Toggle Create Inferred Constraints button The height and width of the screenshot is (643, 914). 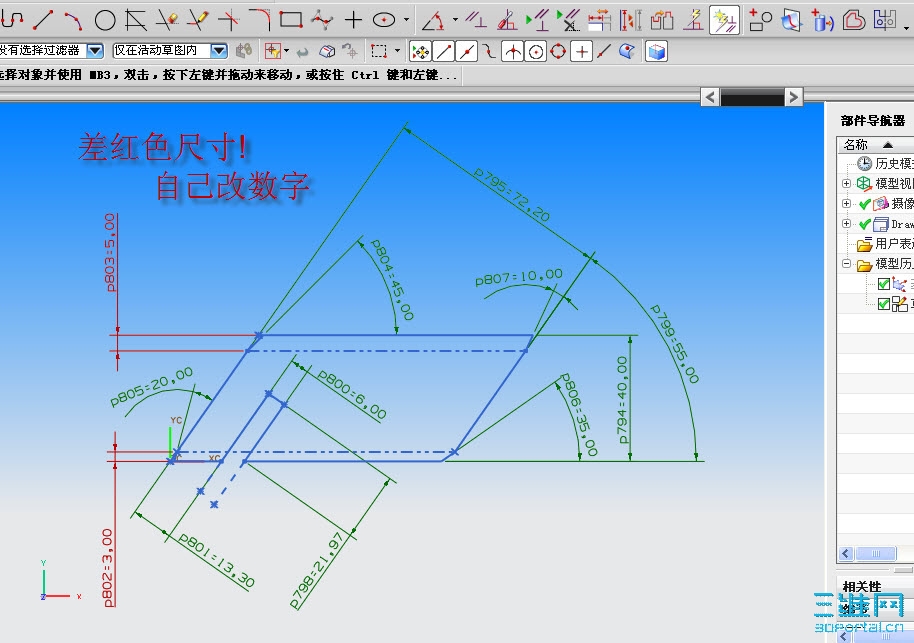point(725,20)
